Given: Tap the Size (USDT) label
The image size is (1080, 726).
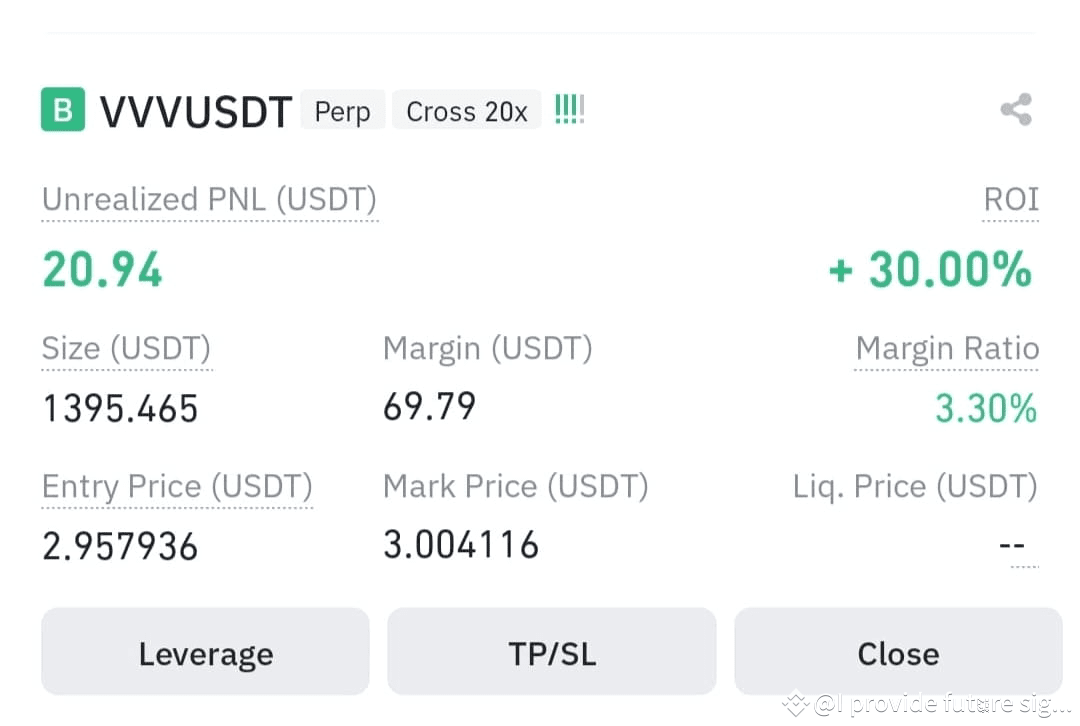Looking at the screenshot, I should pos(127,349).
